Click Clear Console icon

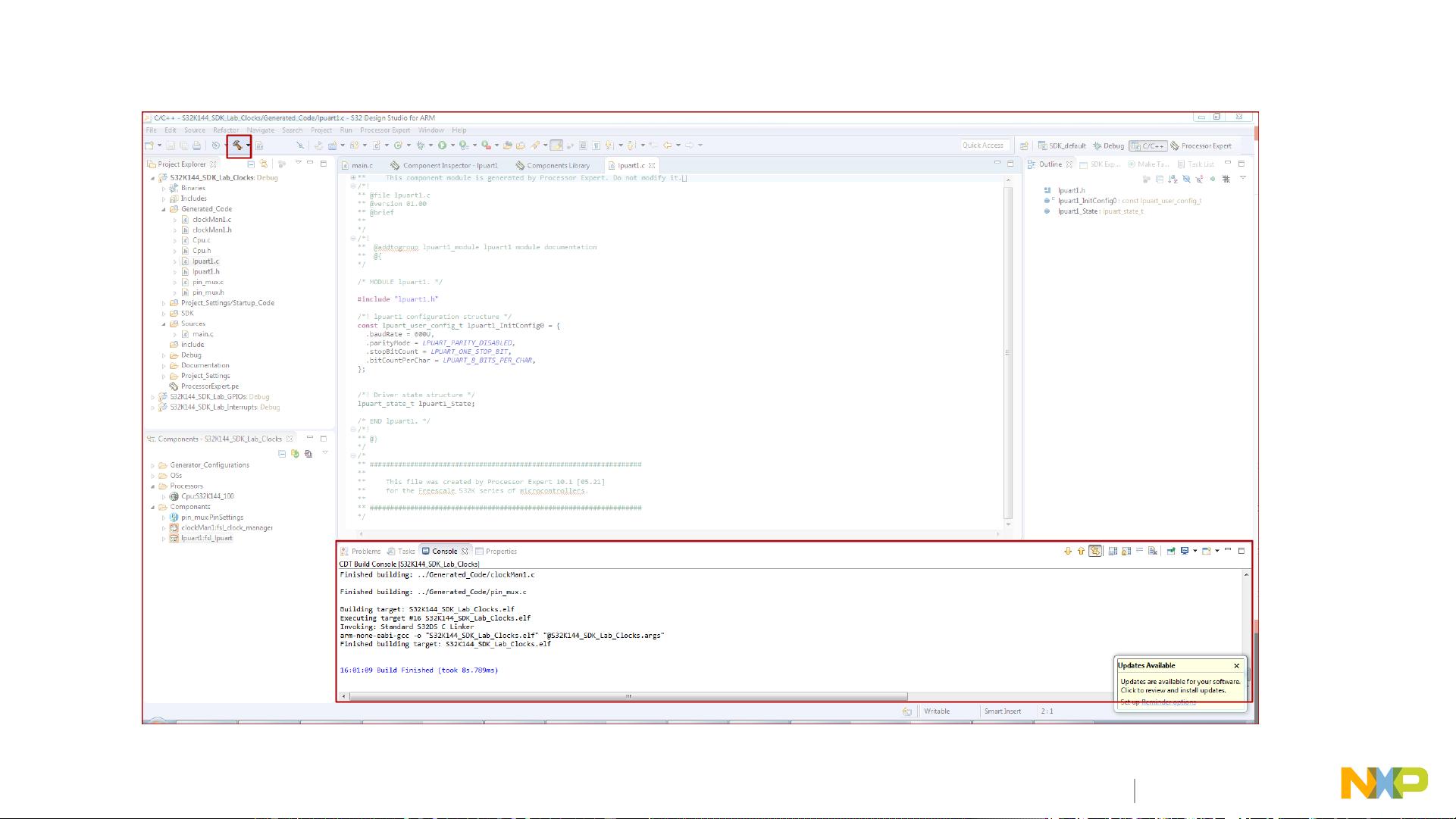tap(1152, 551)
